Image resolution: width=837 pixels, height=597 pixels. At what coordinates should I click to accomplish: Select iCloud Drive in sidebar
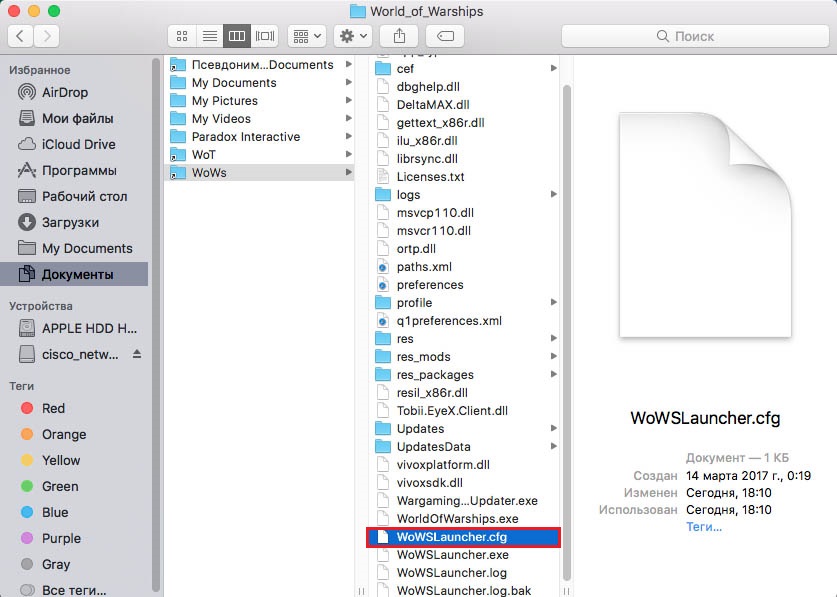(x=78, y=144)
